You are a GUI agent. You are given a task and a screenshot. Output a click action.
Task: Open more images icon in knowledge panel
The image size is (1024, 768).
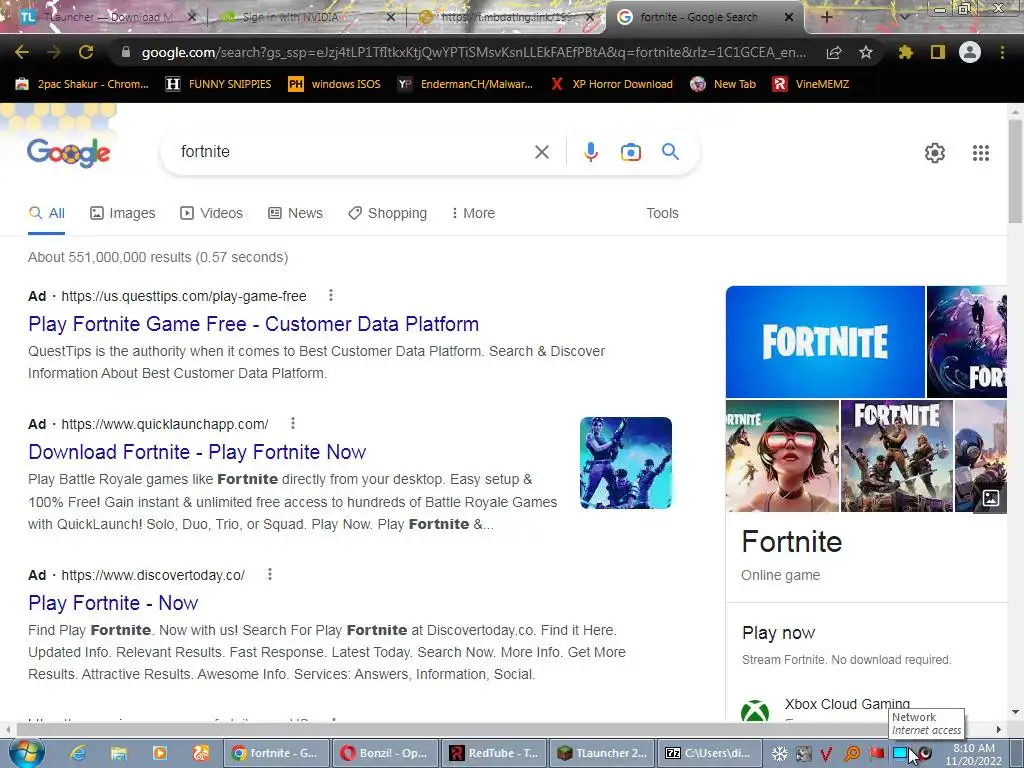(x=991, y=498)
